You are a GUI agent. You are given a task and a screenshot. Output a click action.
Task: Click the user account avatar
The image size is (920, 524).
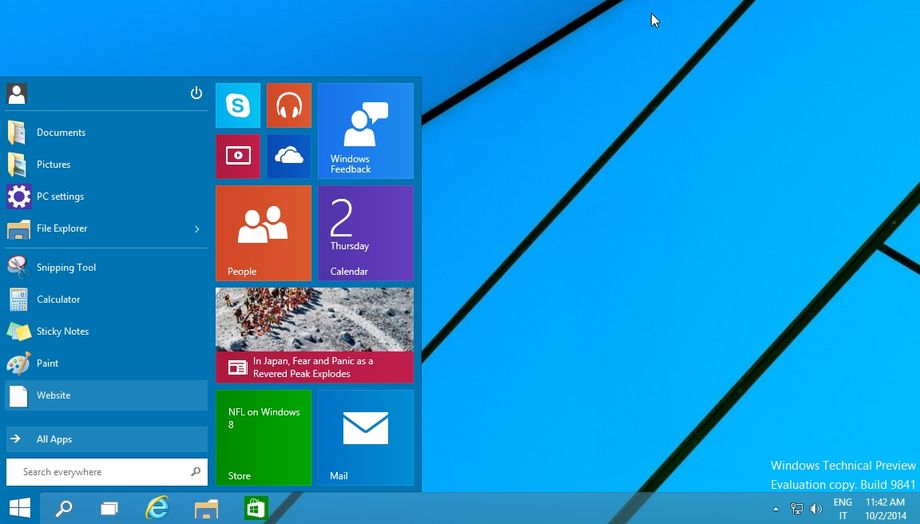16,94
